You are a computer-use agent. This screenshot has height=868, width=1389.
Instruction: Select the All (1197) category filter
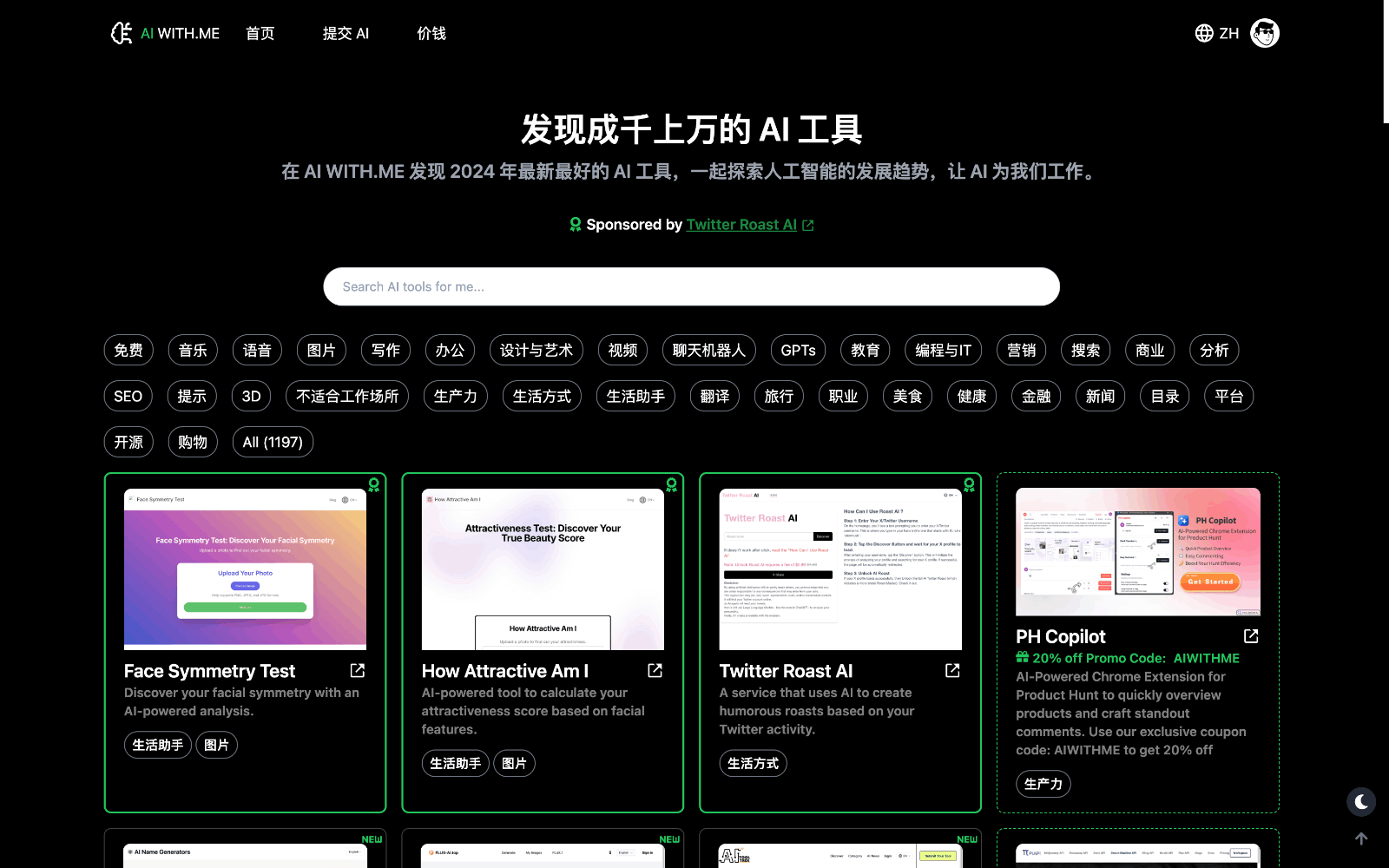click(273, 442)
